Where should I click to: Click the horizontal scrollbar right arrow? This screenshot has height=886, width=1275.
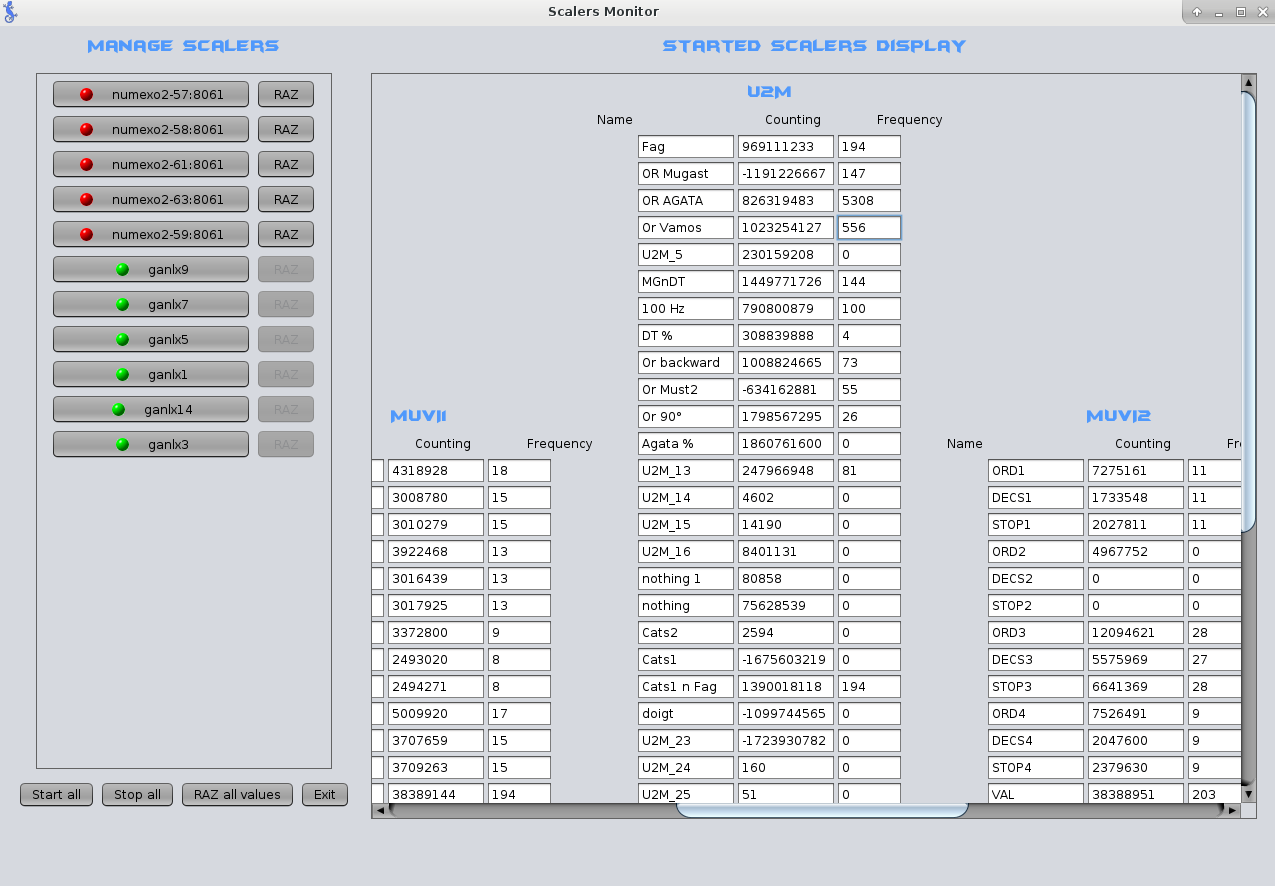pos(1233,810)
